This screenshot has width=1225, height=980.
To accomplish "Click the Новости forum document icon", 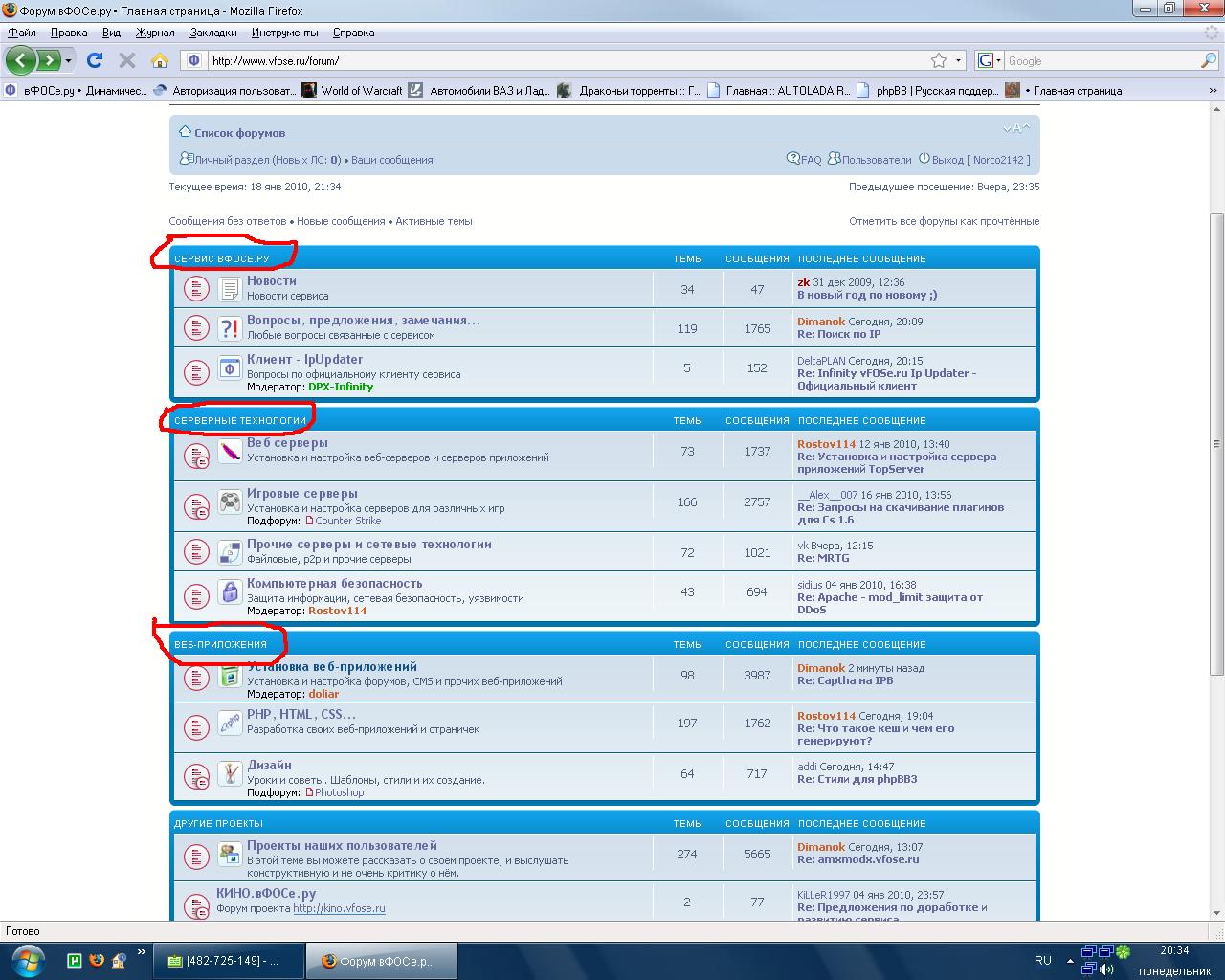I will 230,288.
